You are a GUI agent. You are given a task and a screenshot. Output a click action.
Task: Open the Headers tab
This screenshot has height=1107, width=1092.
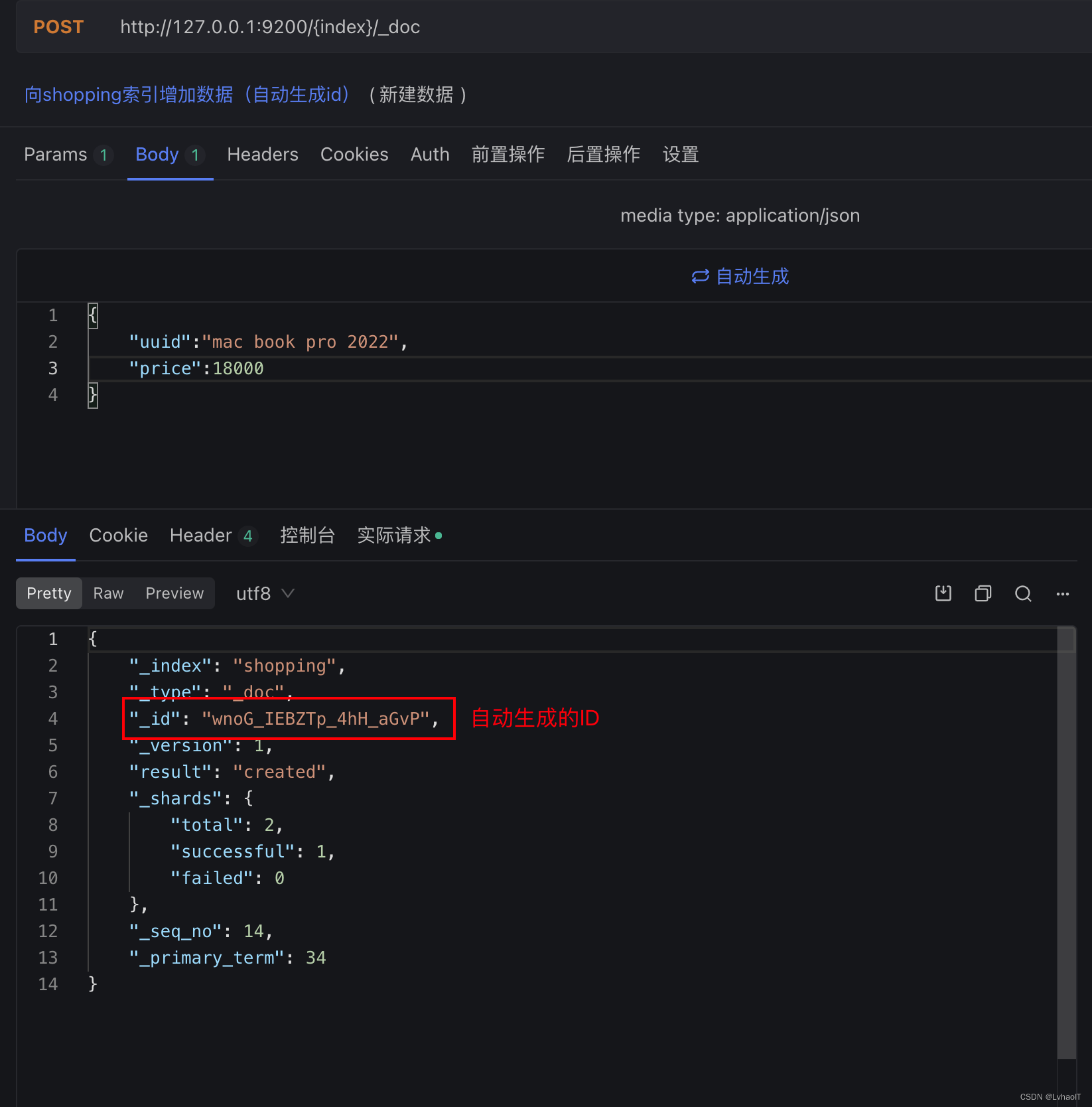point(263,155)
